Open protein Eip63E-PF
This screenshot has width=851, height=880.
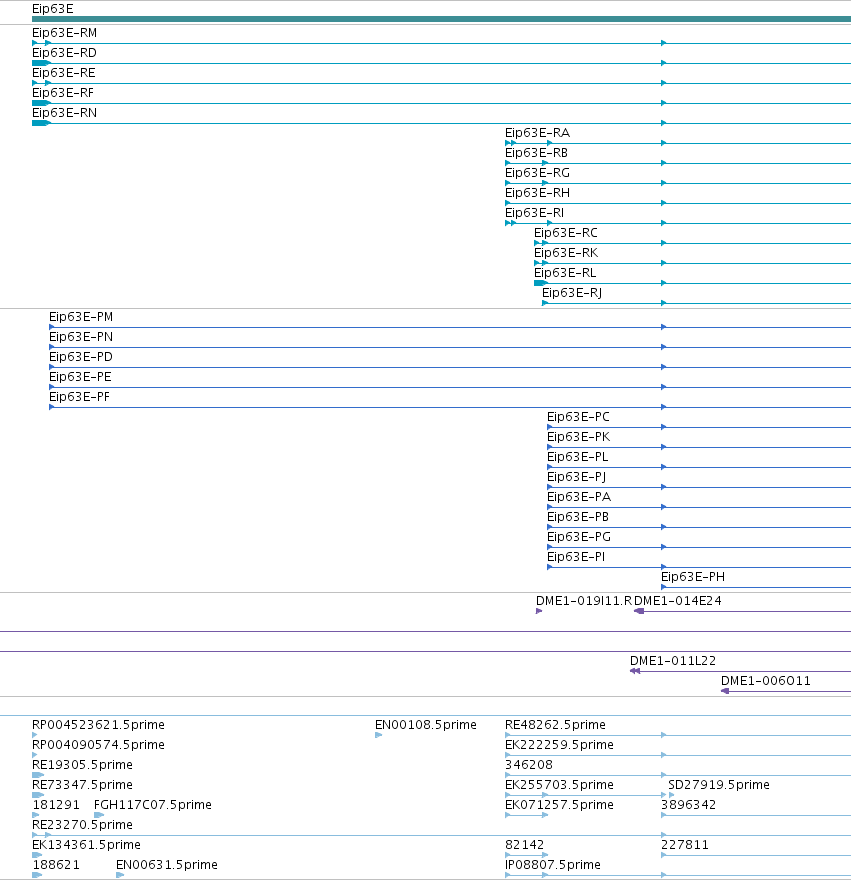point(79,397)
